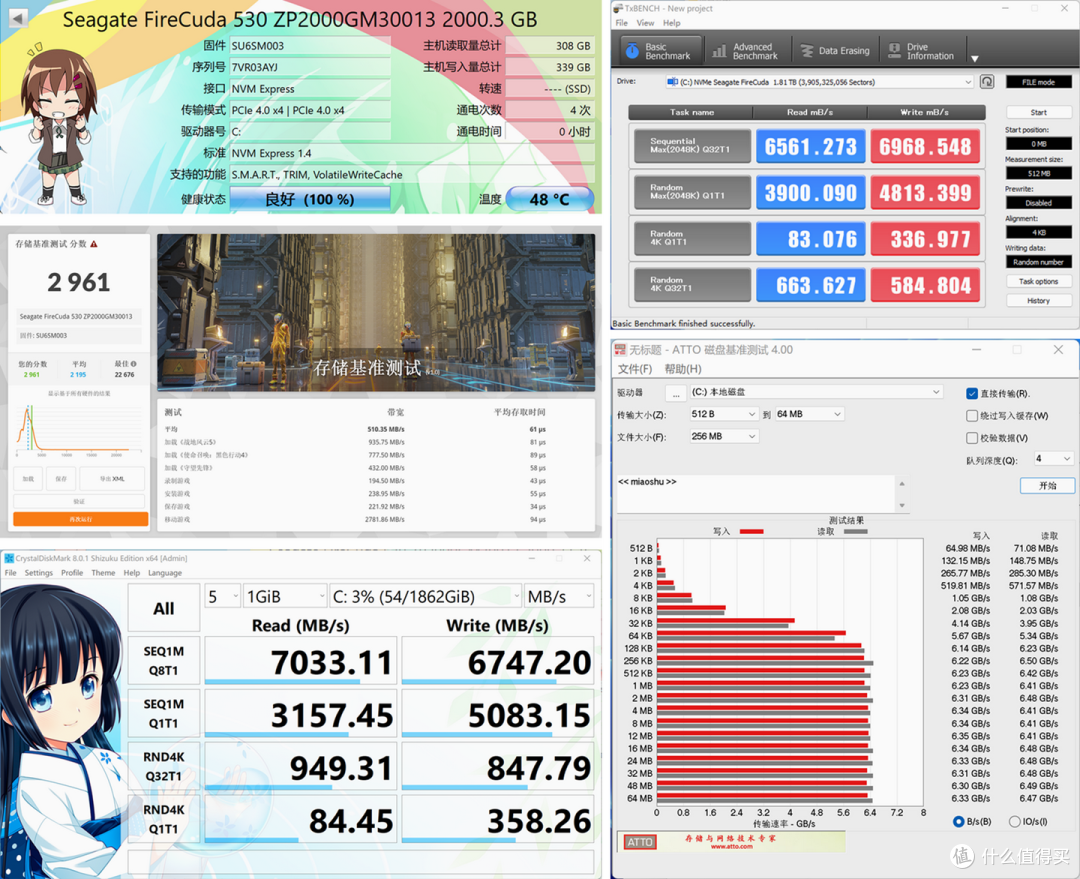The image size is (1080, 879).
Task: Click the Task options button
Action: (1039, 282)
